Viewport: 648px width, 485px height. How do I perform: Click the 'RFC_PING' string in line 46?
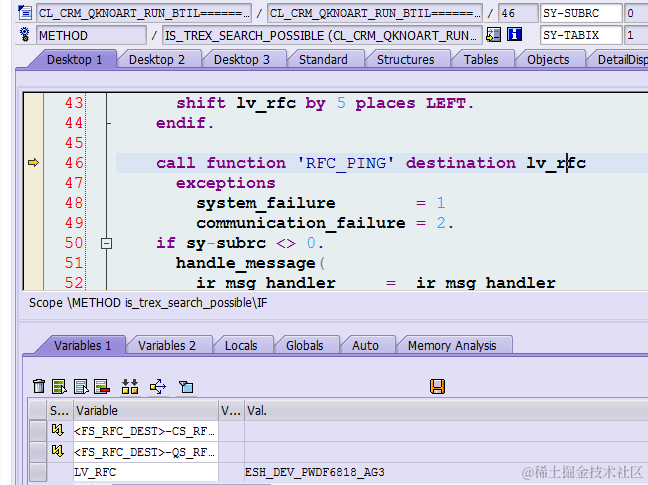346,163
